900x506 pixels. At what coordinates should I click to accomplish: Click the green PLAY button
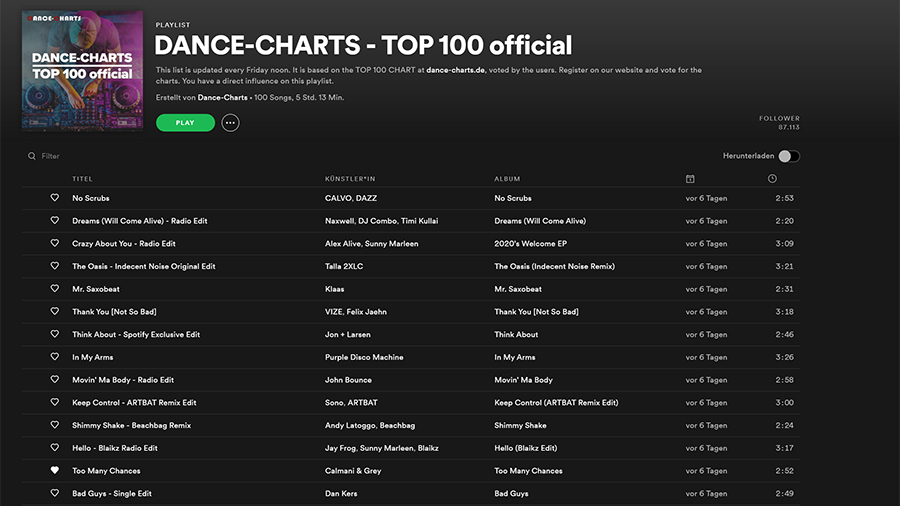pos(185,123)
